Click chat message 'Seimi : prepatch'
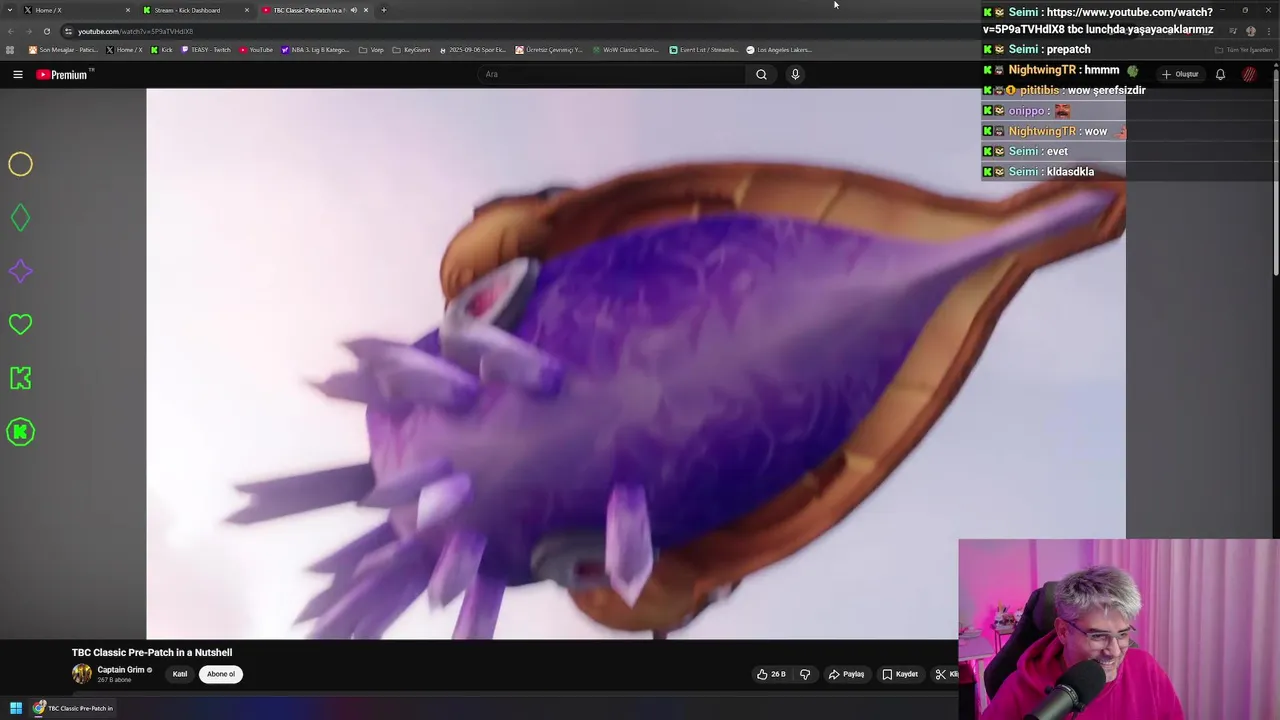 [x=1037, y=49]
